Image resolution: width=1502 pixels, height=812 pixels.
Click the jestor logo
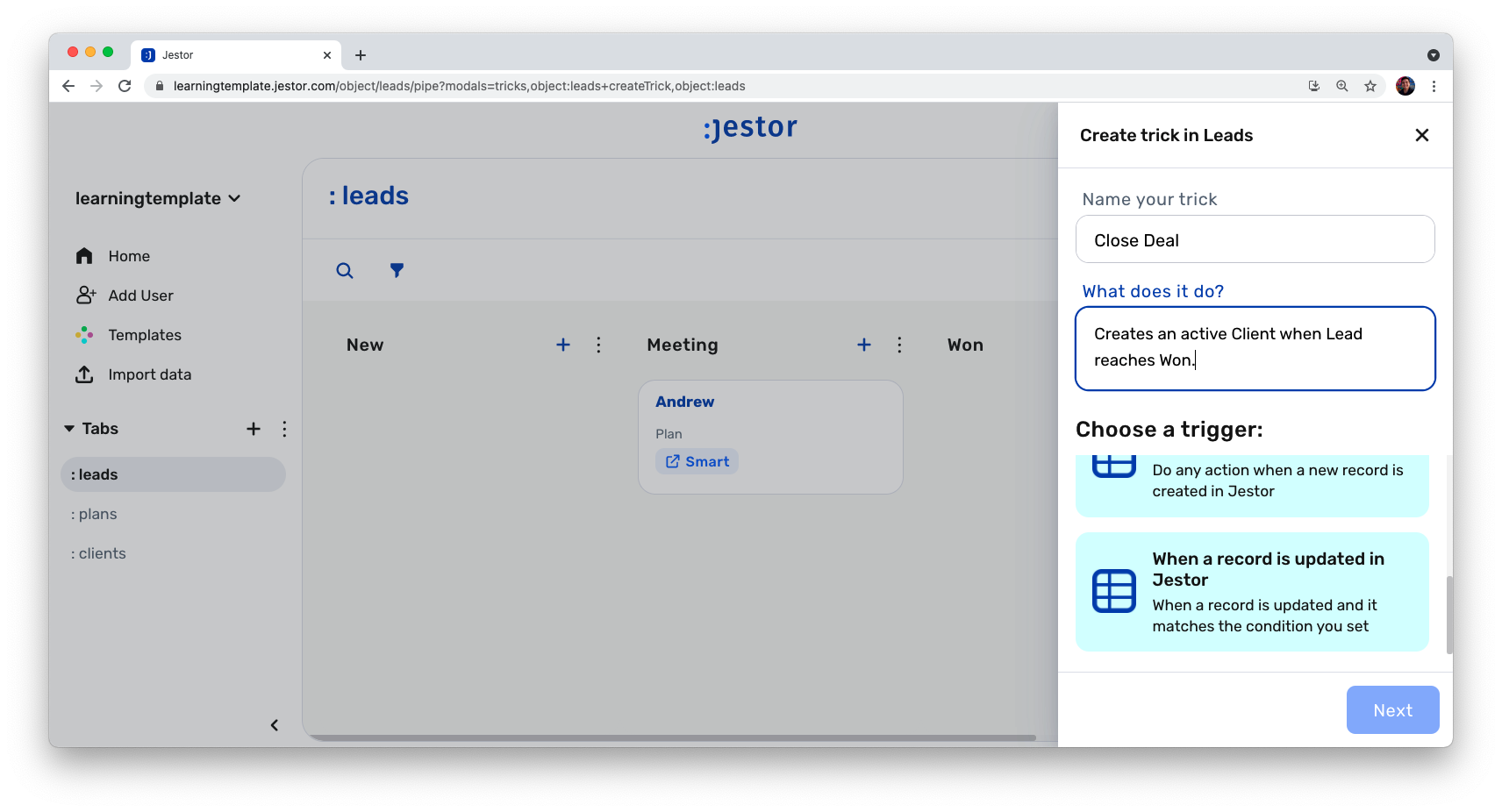coord(750,128)
